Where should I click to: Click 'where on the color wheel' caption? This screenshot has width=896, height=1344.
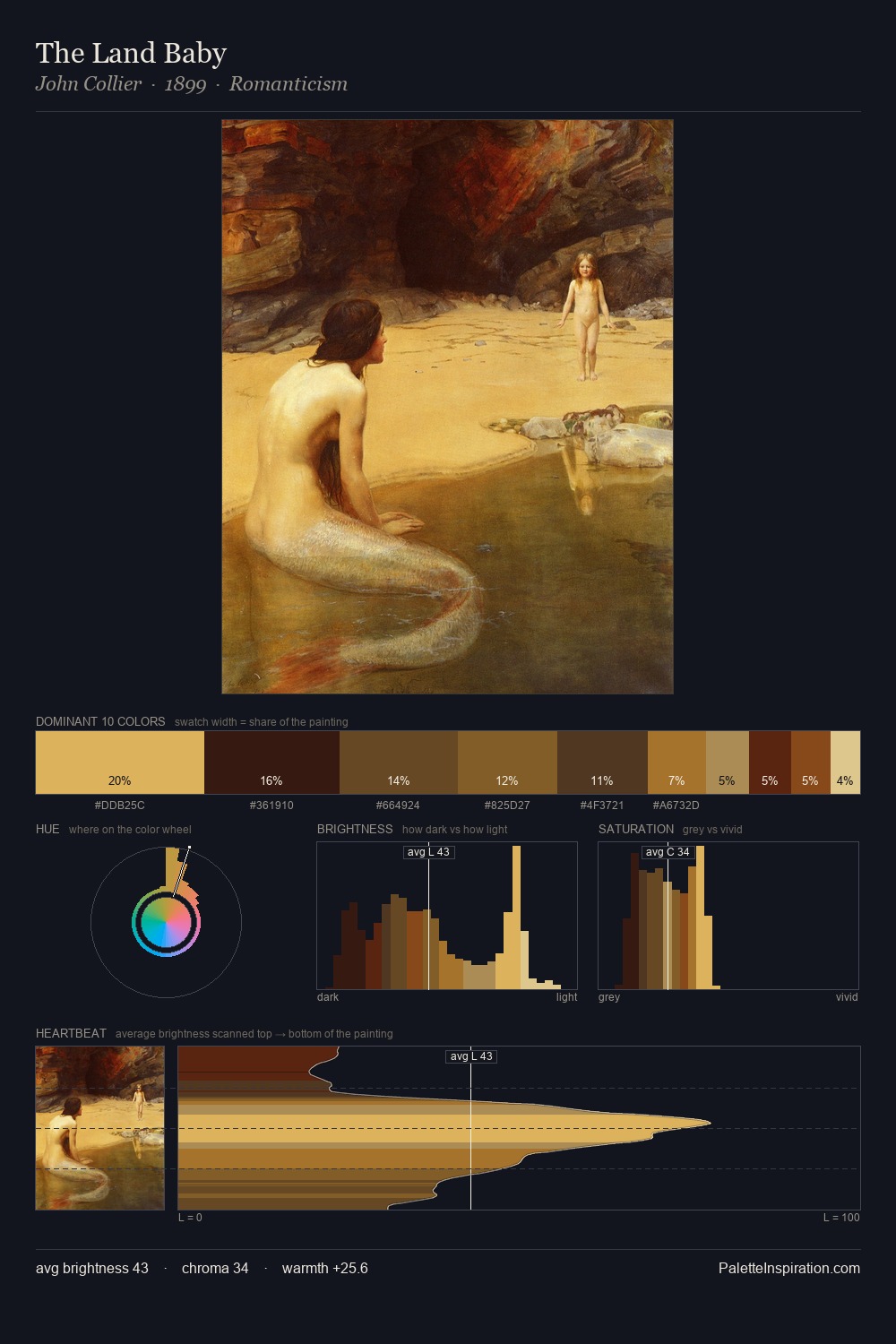[x=130, y=830]
